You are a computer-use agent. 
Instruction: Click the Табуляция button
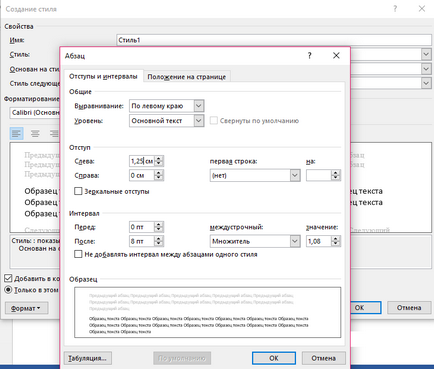pyautogui.click(x=88, y=358)
